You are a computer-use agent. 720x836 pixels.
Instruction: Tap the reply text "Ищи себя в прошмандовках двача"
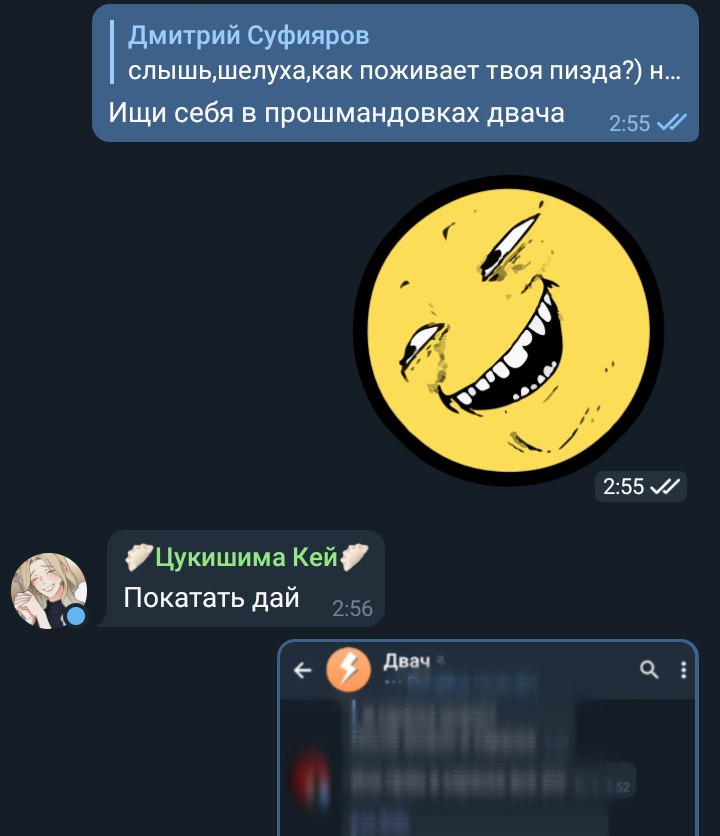click(x=336, y=114)
